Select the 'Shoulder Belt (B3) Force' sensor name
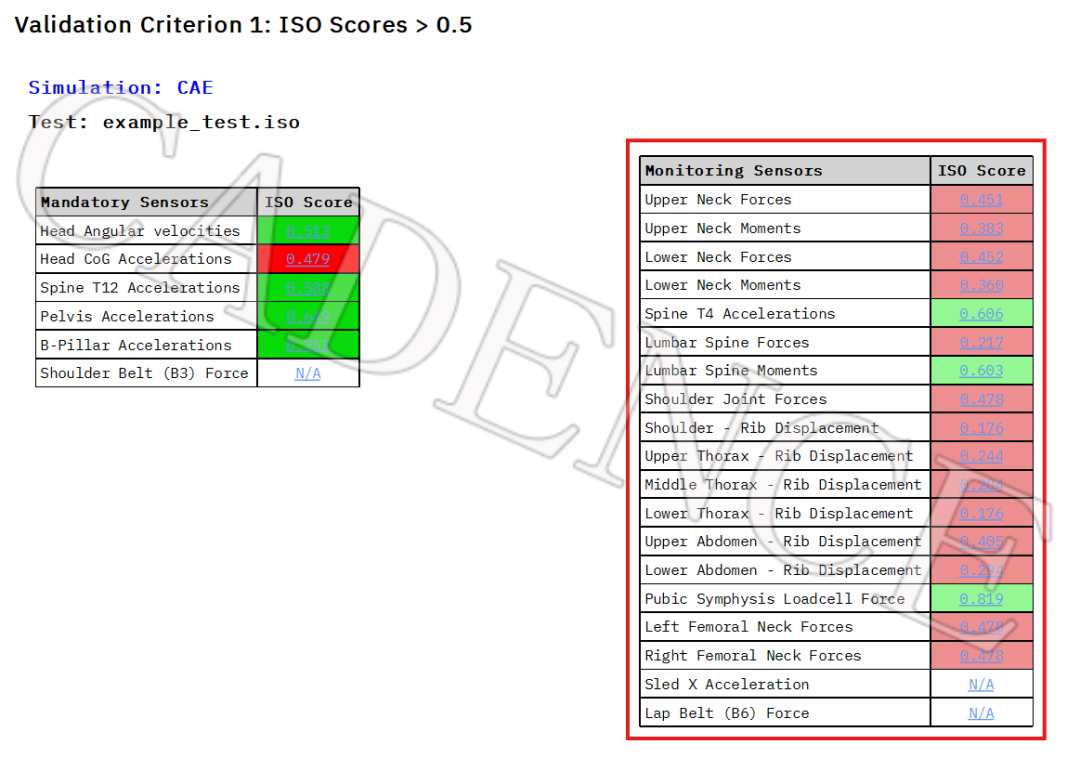This screenshot has width=1080, height=771. [144, 373]
